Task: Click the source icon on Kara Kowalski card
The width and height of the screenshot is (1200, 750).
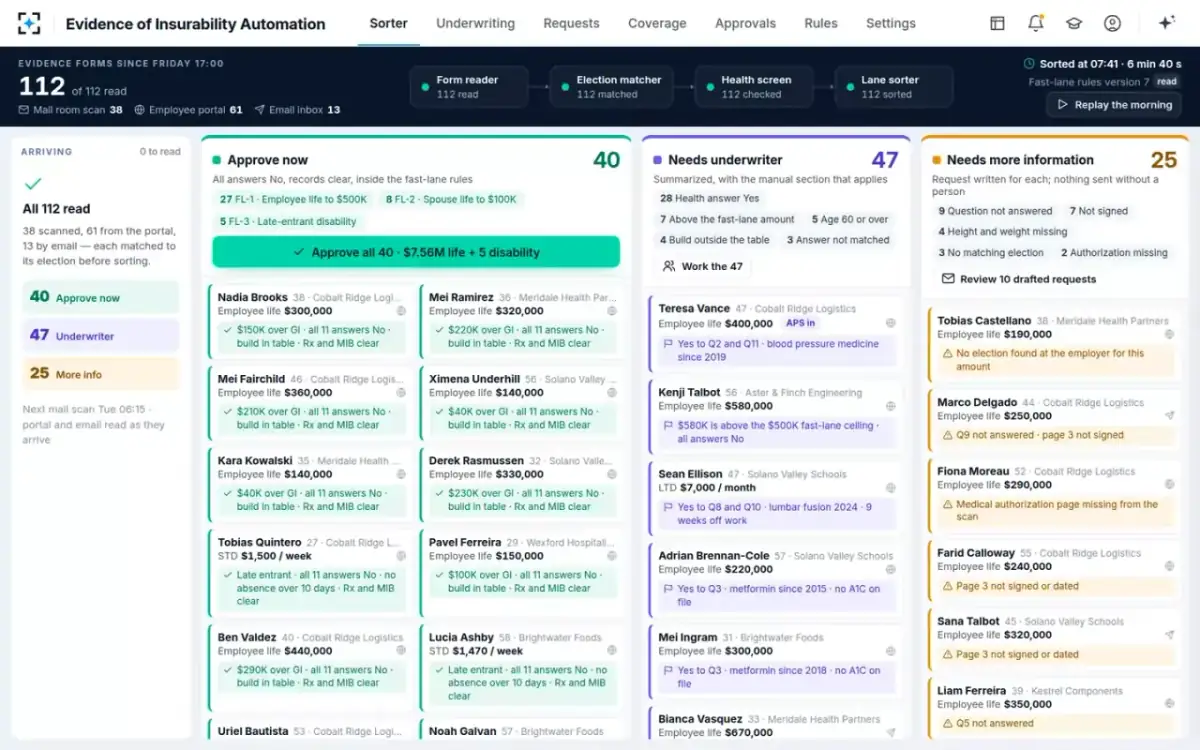Action: (401, 475)
